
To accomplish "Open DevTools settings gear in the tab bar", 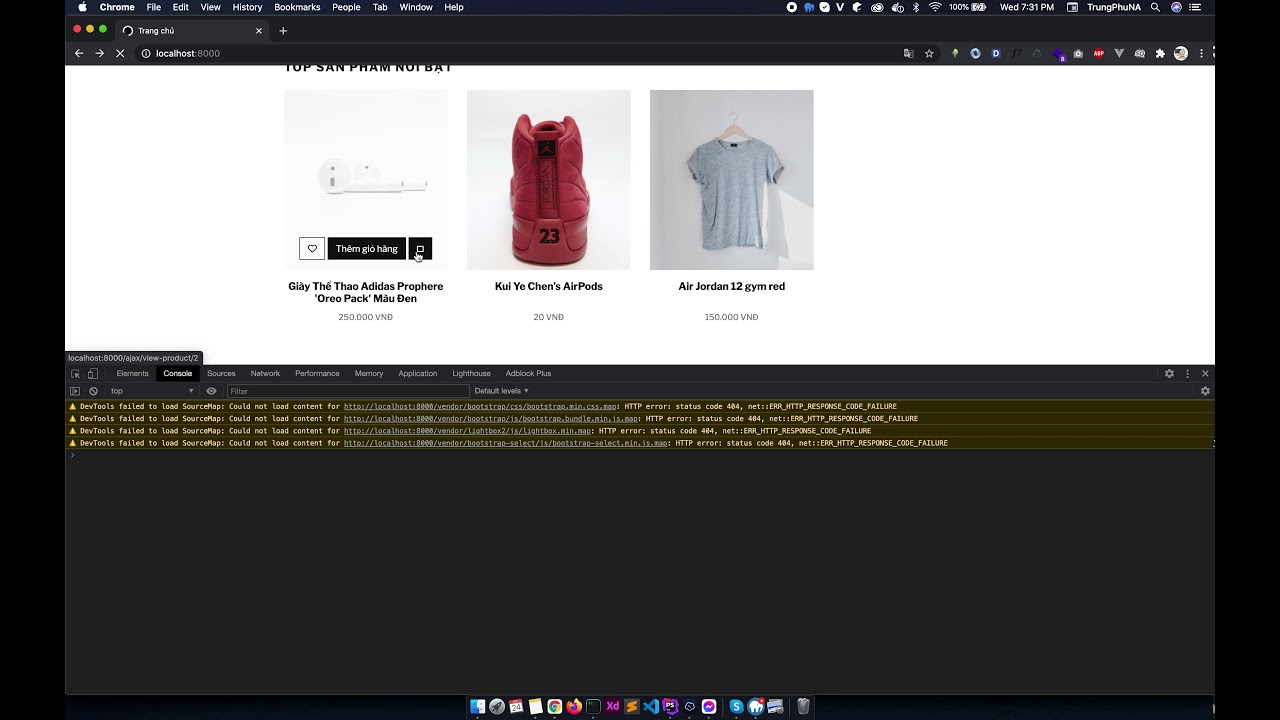I will [1169, 373].
